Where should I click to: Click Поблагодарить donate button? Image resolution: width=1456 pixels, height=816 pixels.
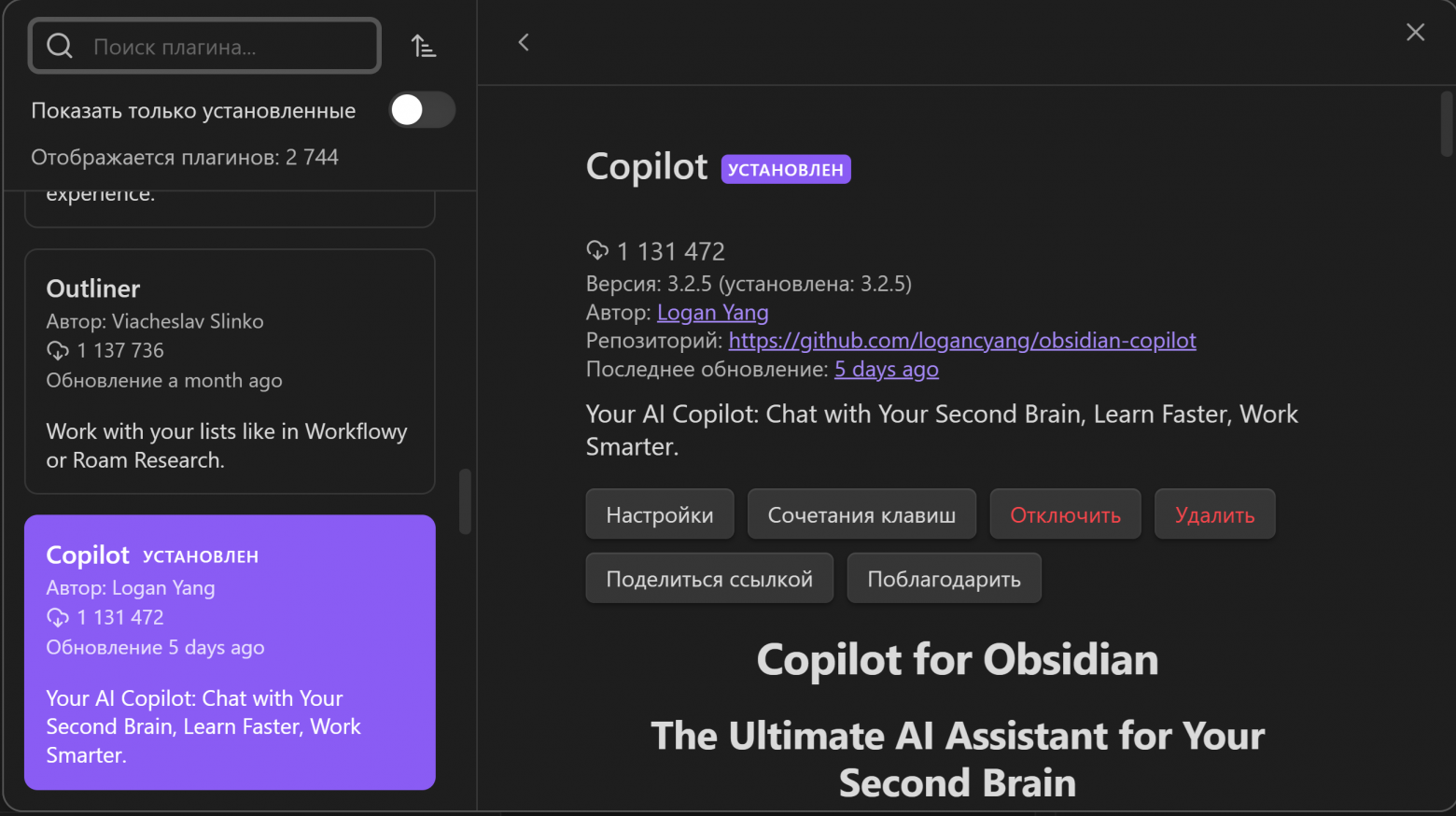click(x=944, y=579)
